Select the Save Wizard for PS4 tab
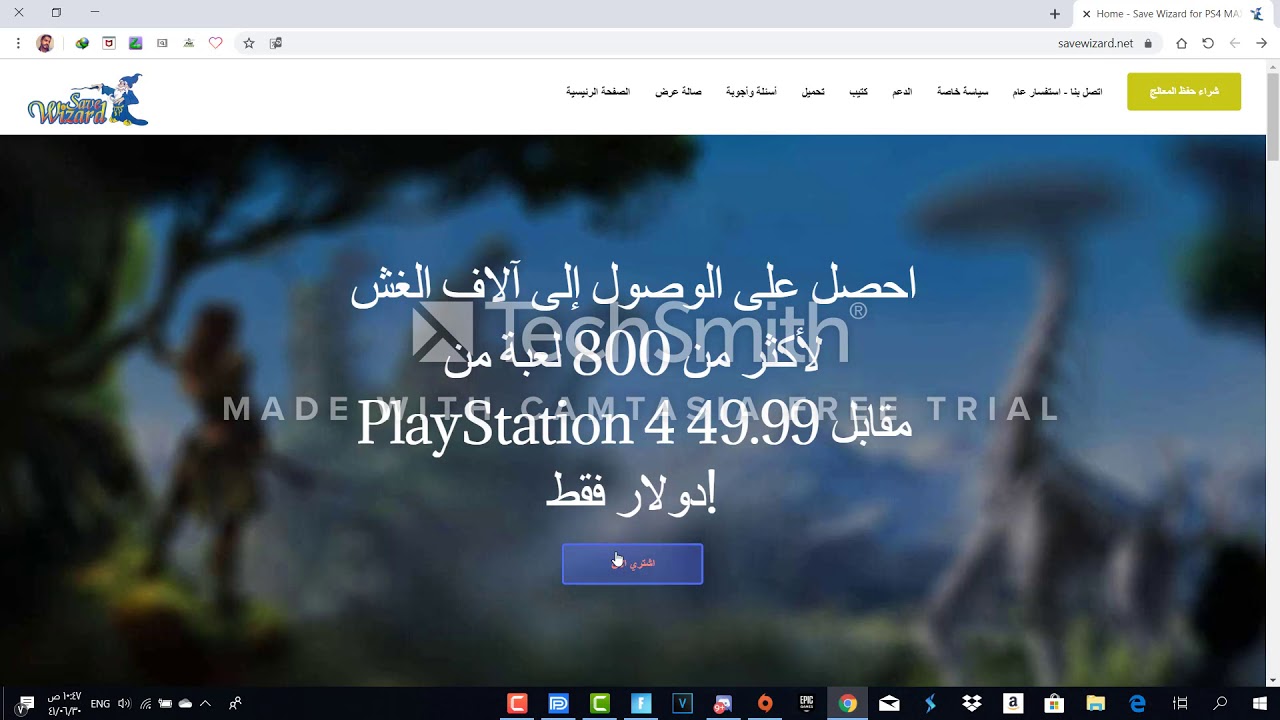 (x=1174, y=14)
